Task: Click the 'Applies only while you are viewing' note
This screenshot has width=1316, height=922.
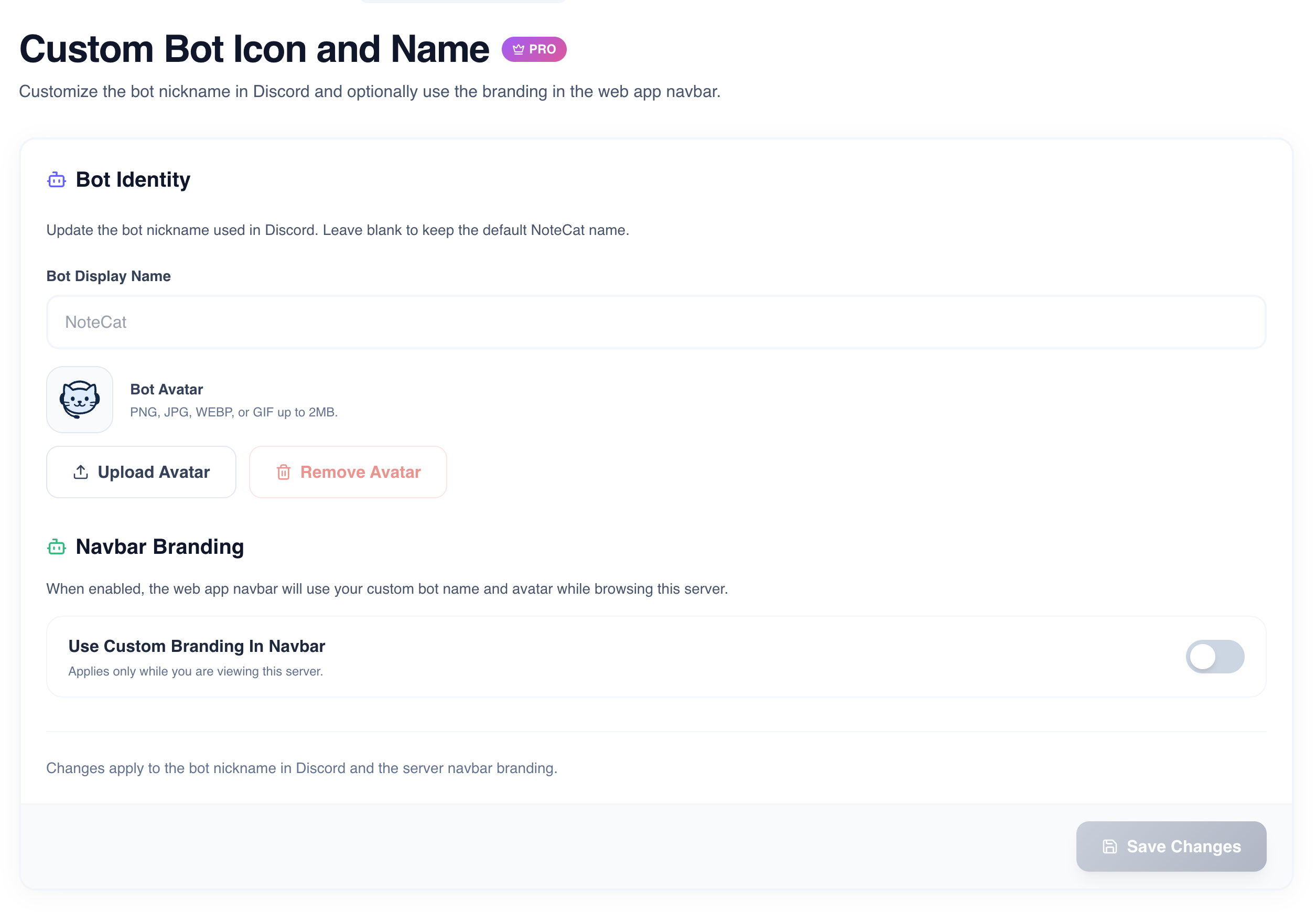Action: coord(196,671)
